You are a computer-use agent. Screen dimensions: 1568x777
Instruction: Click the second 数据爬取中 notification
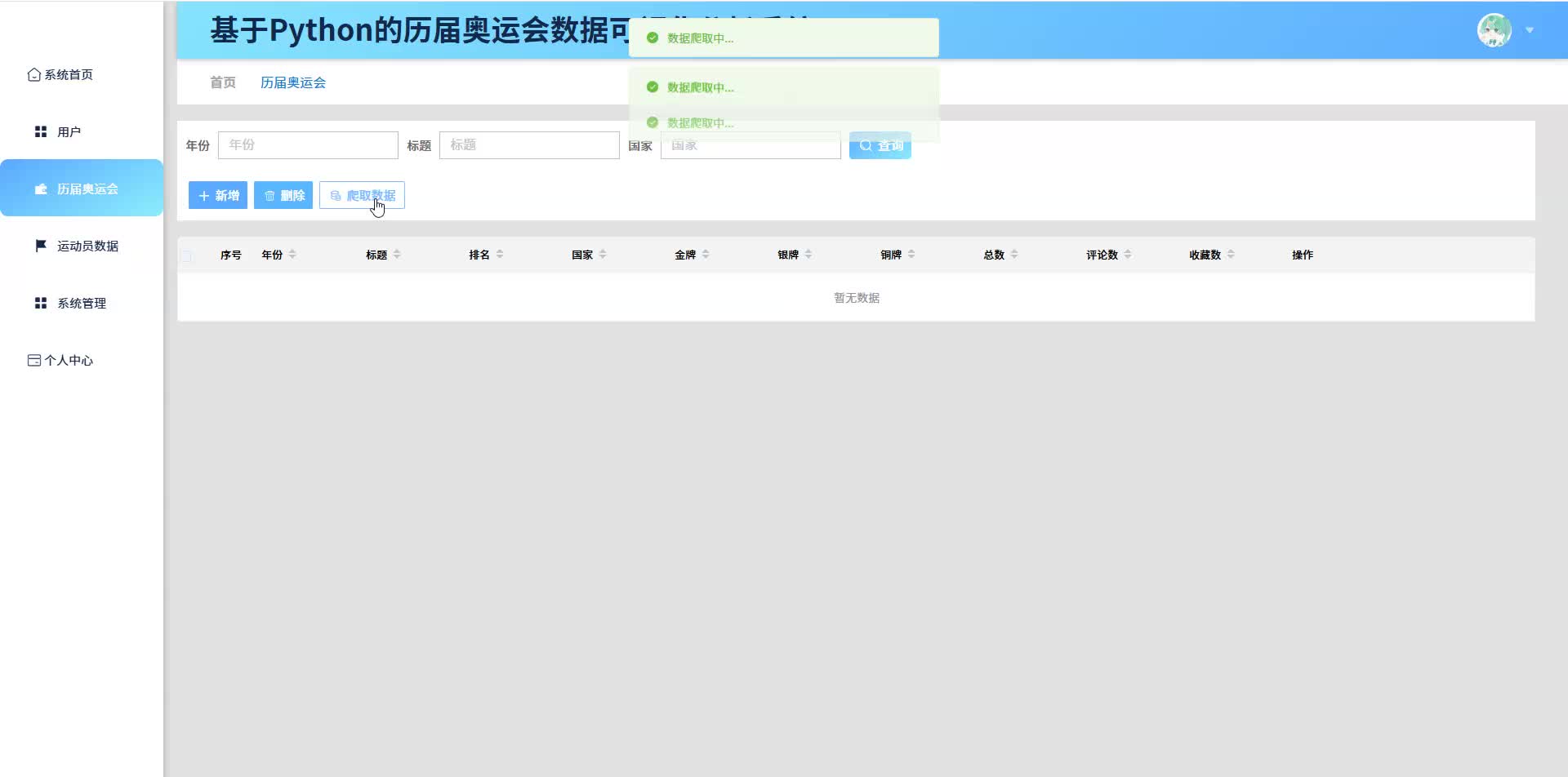pos(784,87)
